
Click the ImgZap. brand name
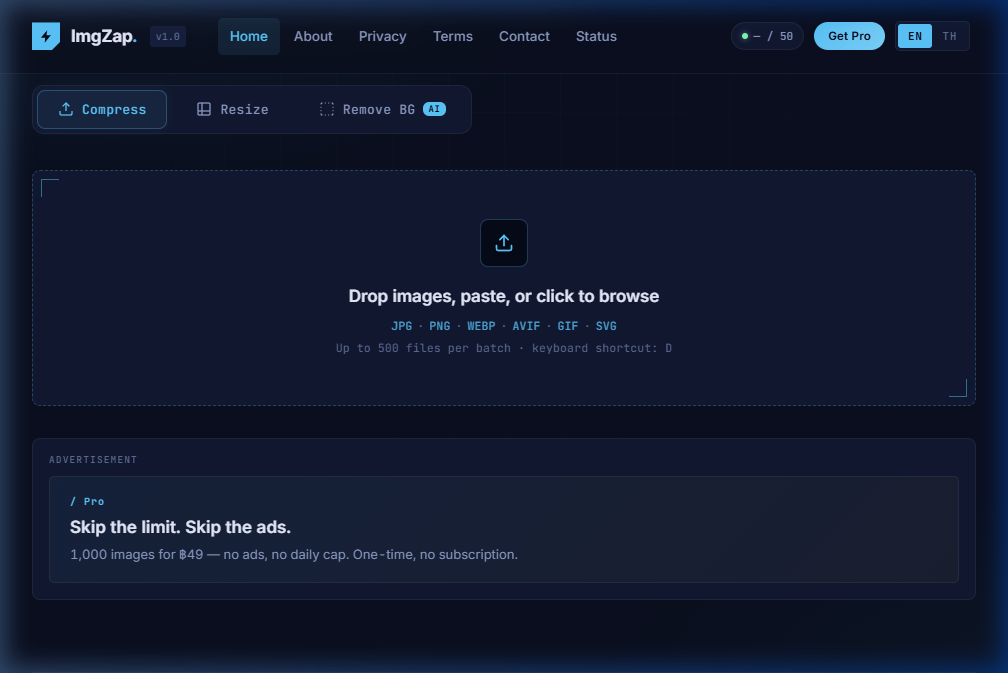click(x=104, y=36)
